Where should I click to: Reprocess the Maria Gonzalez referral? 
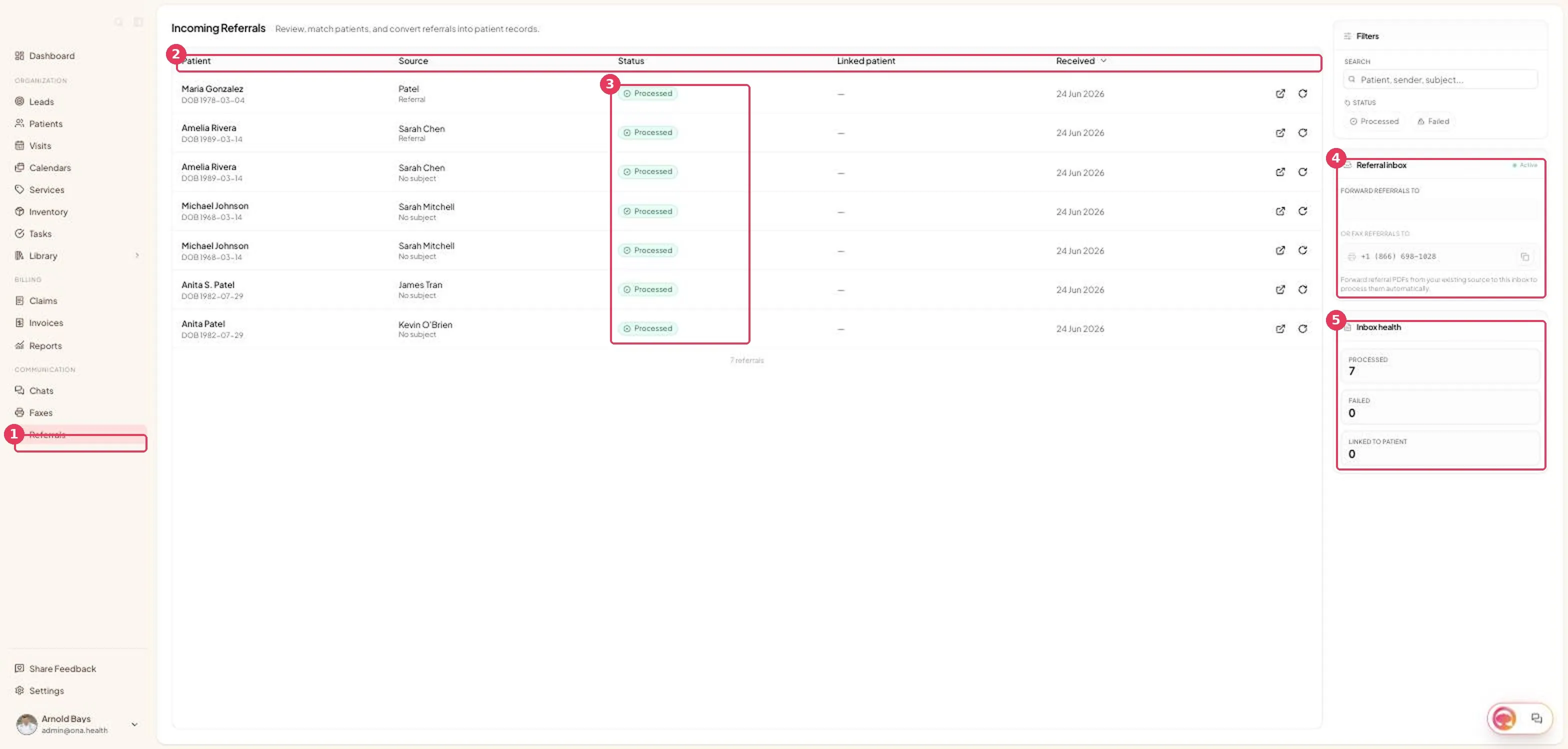pos(1302,93)
